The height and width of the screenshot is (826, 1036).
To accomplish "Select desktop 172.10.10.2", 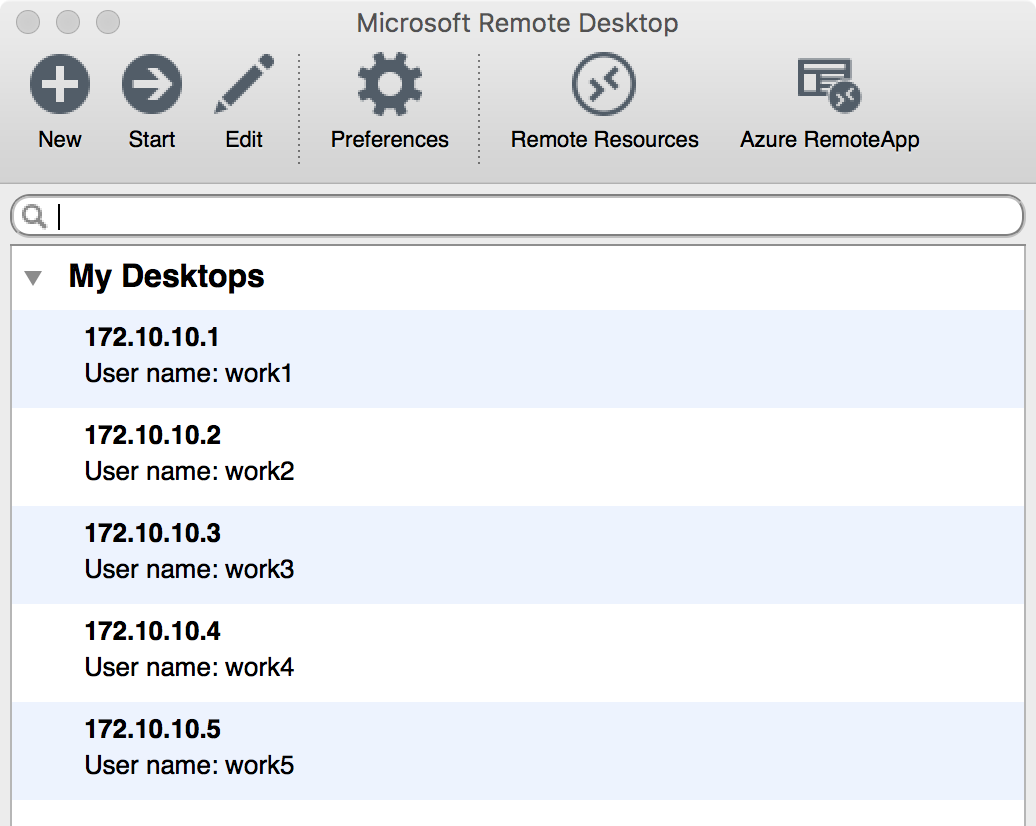I will (517, 457).
